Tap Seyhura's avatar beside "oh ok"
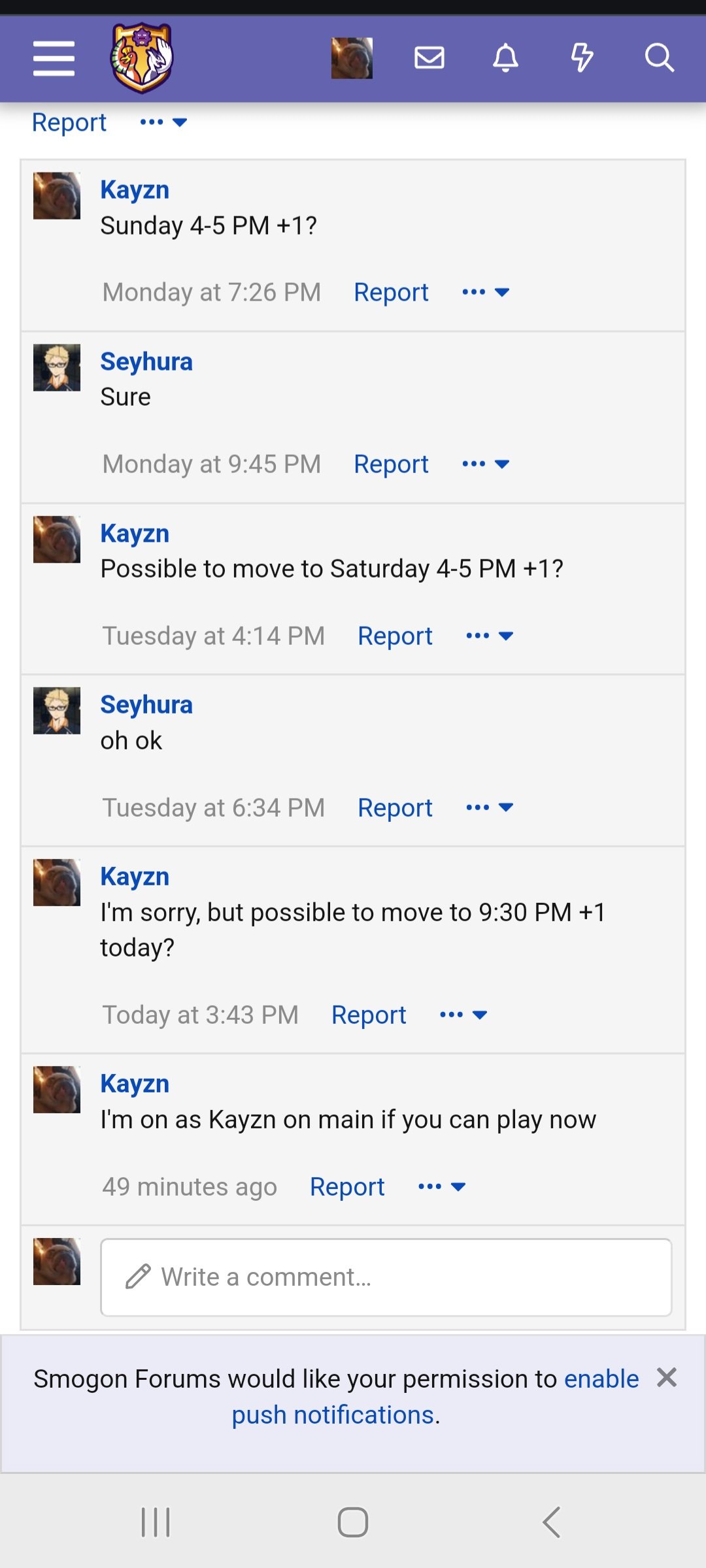The image size is (706, 1568). tap(57, 710)
